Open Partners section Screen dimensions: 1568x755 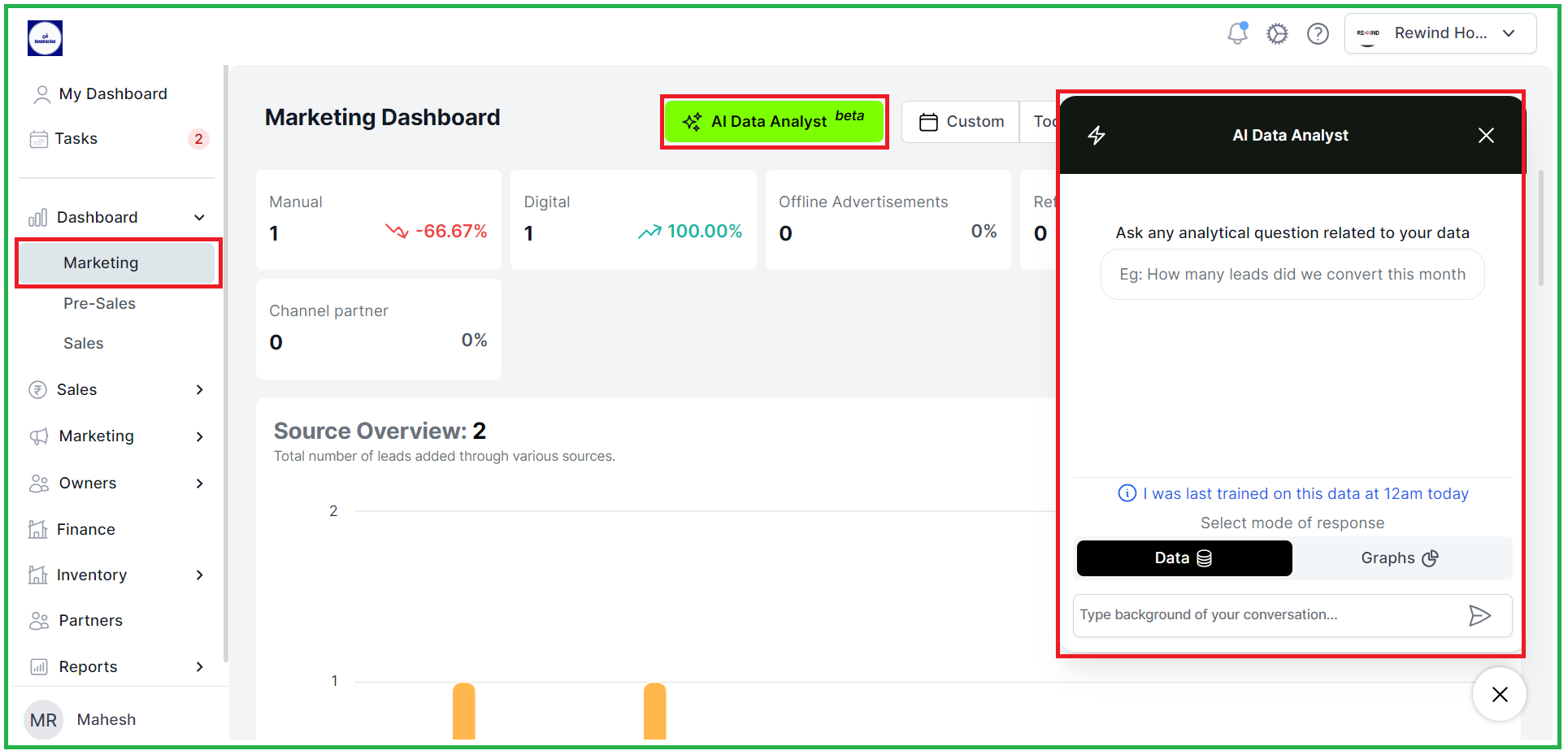click(x=91, y=621)
